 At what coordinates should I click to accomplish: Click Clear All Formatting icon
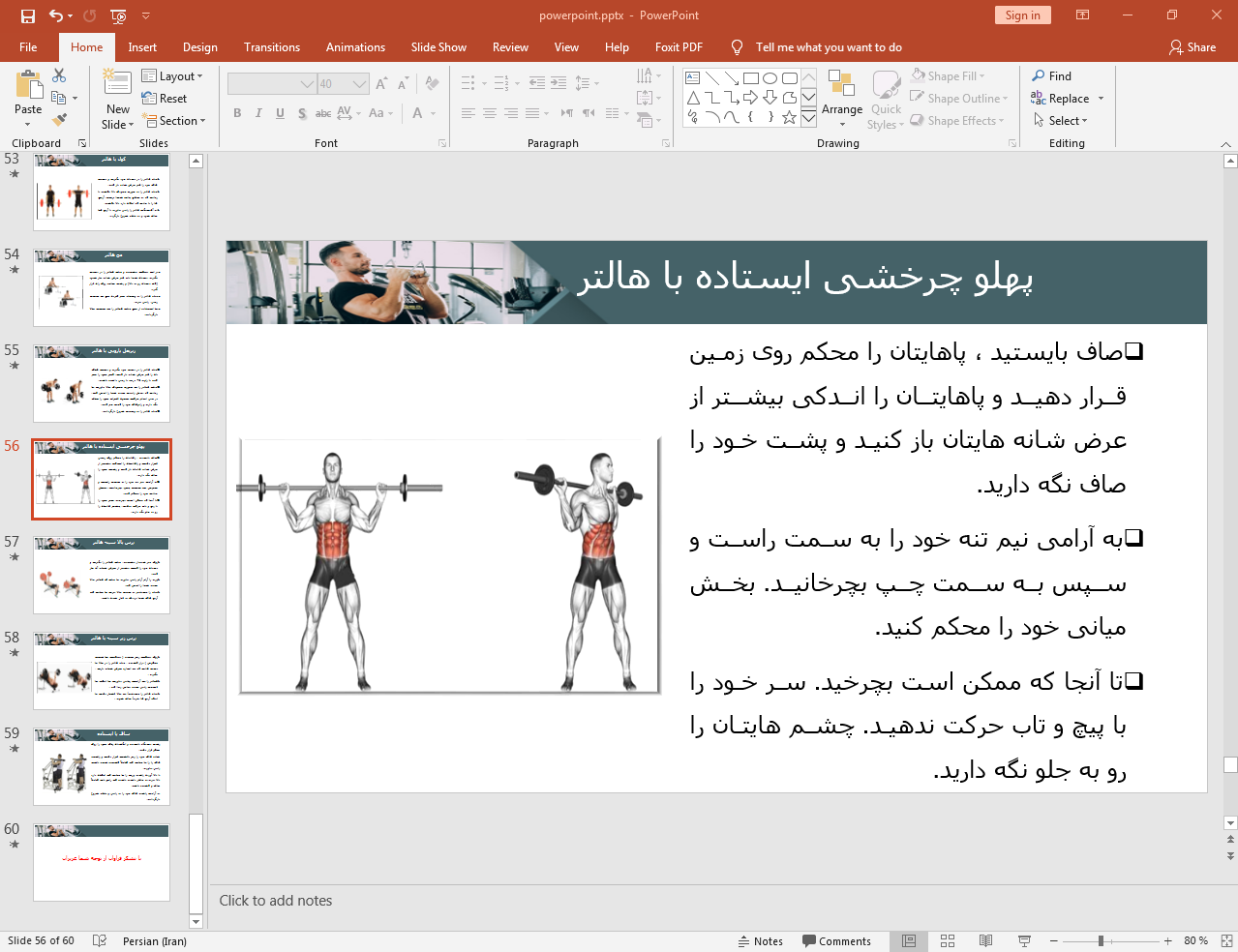(x=432, y=84)
